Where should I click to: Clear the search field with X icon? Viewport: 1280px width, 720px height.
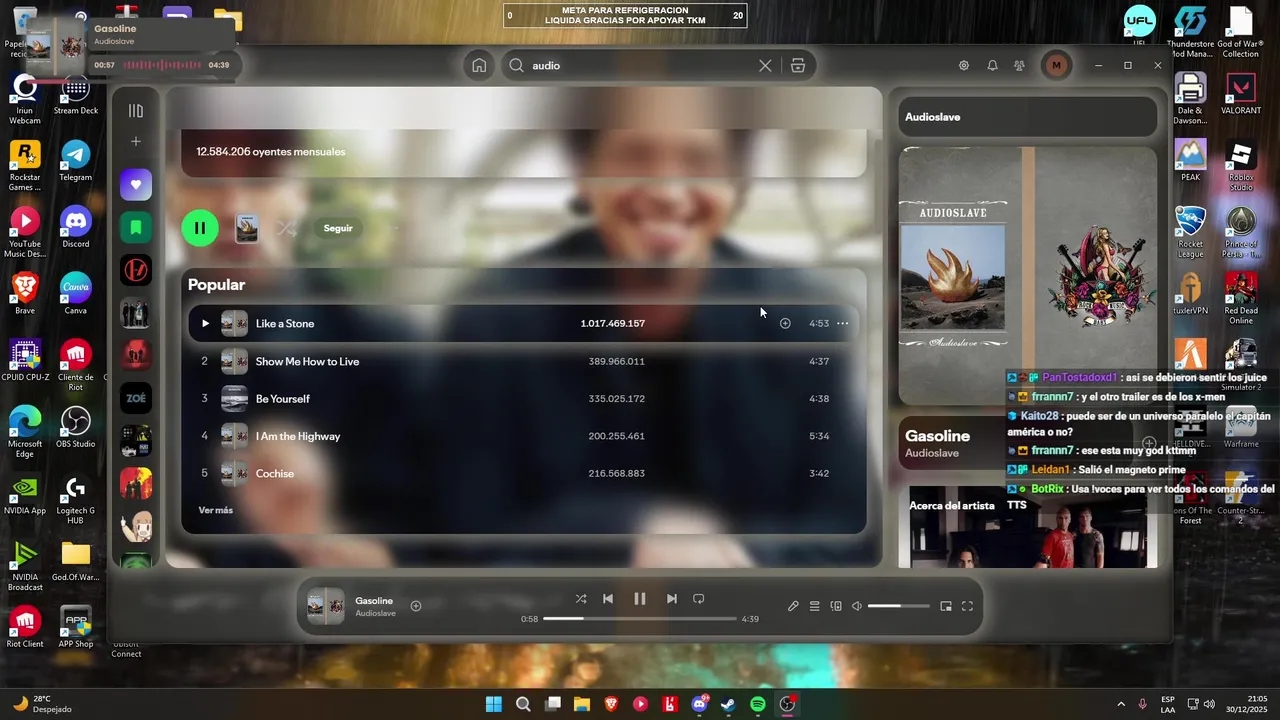coord(765,65)
